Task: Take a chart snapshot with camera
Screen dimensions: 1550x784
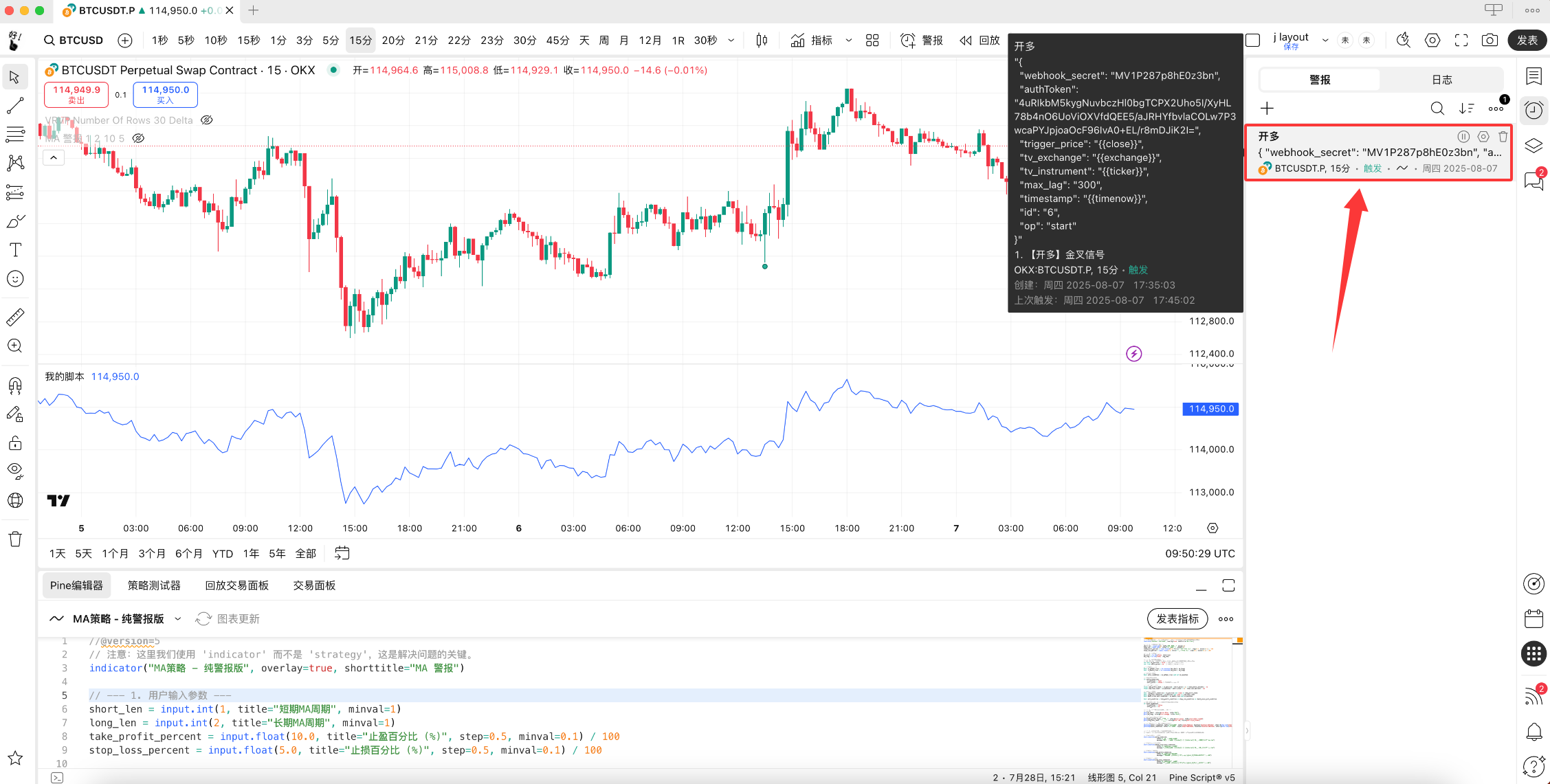Action: (x=1490, y=41)
